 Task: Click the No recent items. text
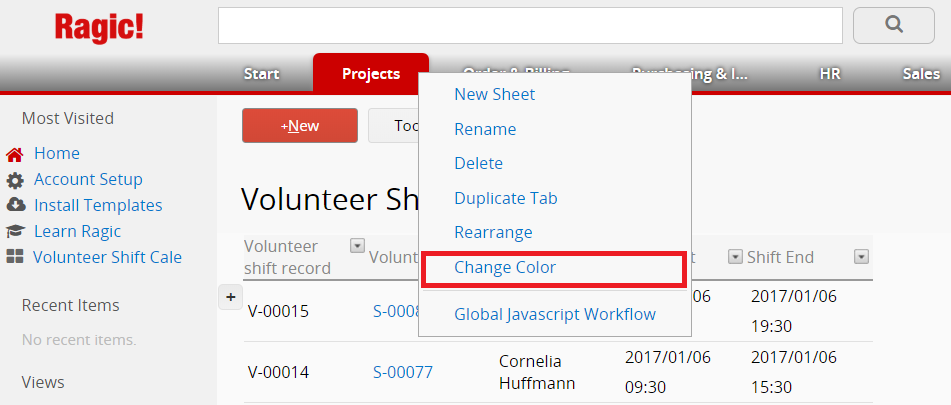tap(79, 340)
